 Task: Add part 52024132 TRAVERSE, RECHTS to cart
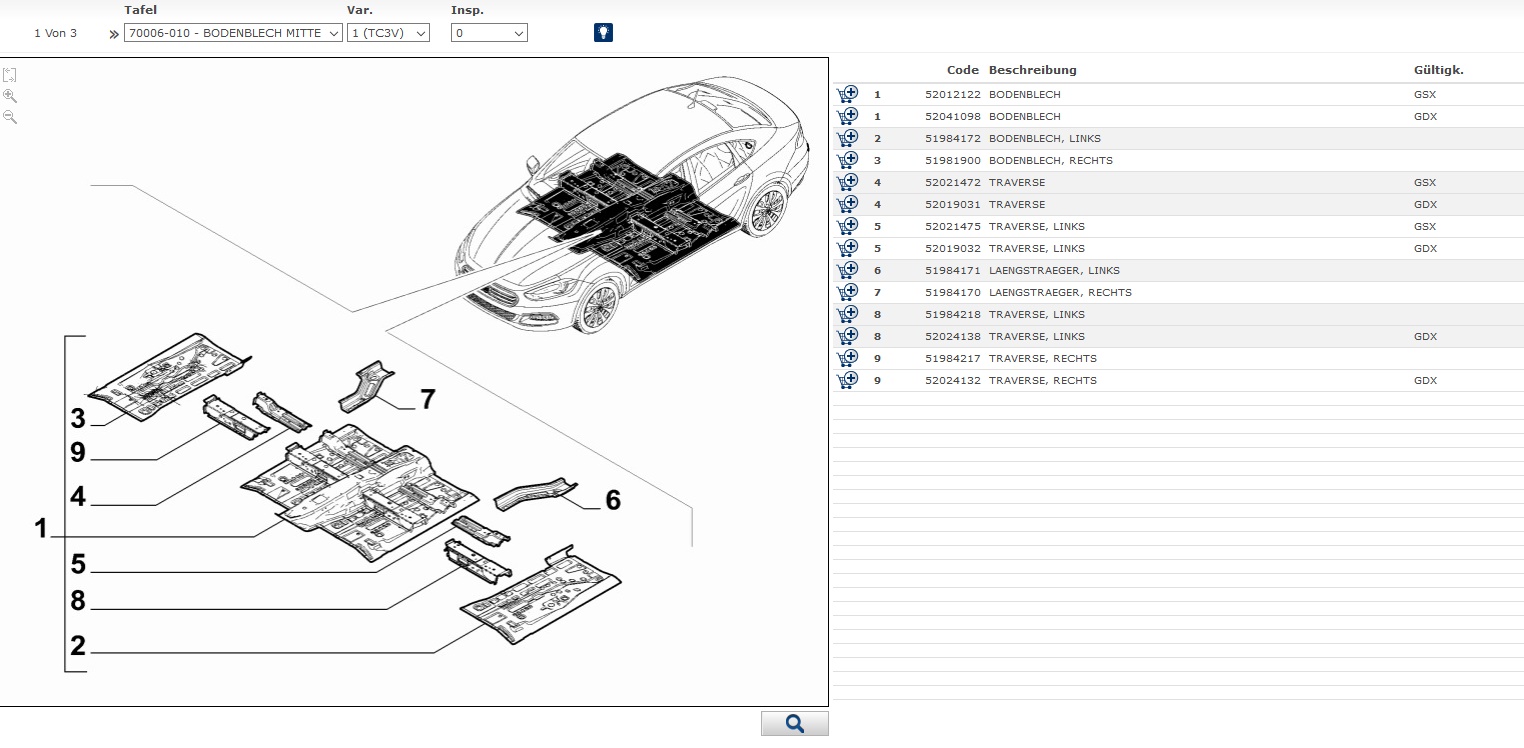847,380
